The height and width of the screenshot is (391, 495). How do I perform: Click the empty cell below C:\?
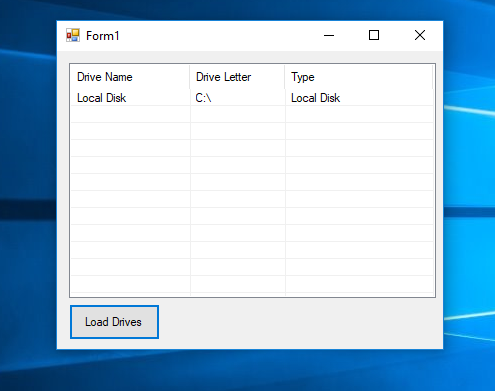coord(238,114)
